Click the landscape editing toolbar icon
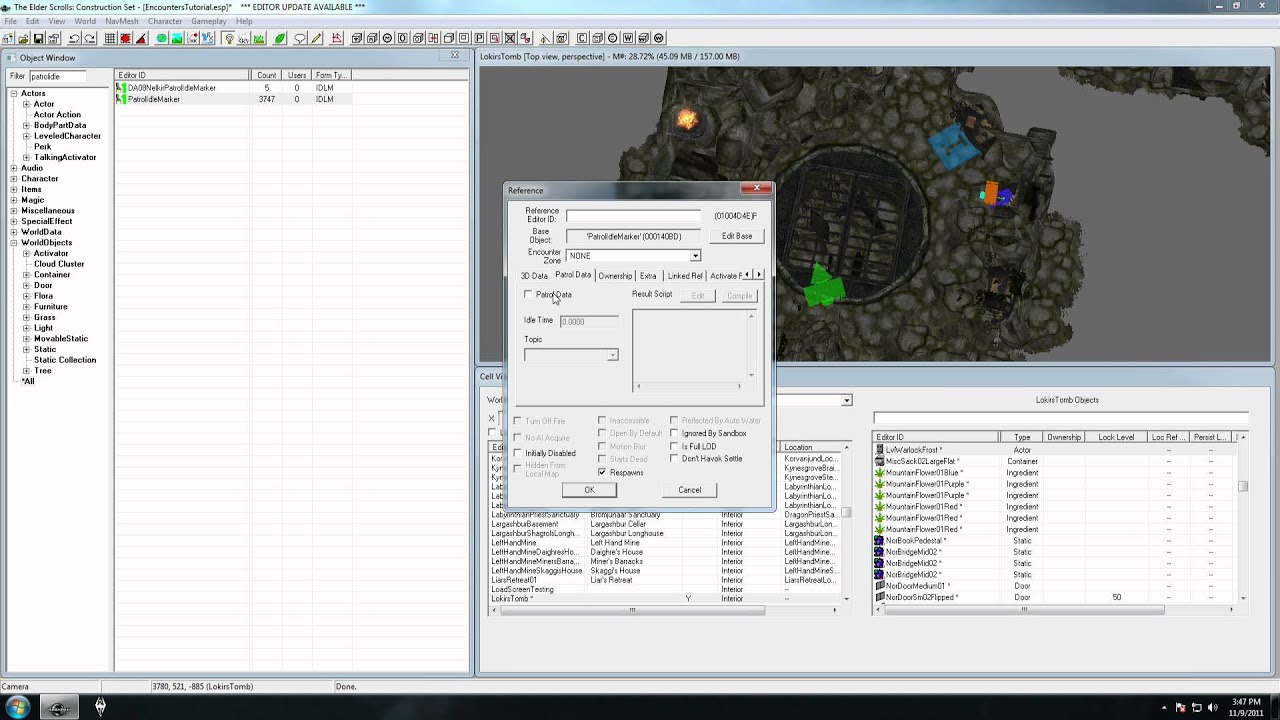The height and width of the screenshot is (720, 1280). tap(176, 39)
